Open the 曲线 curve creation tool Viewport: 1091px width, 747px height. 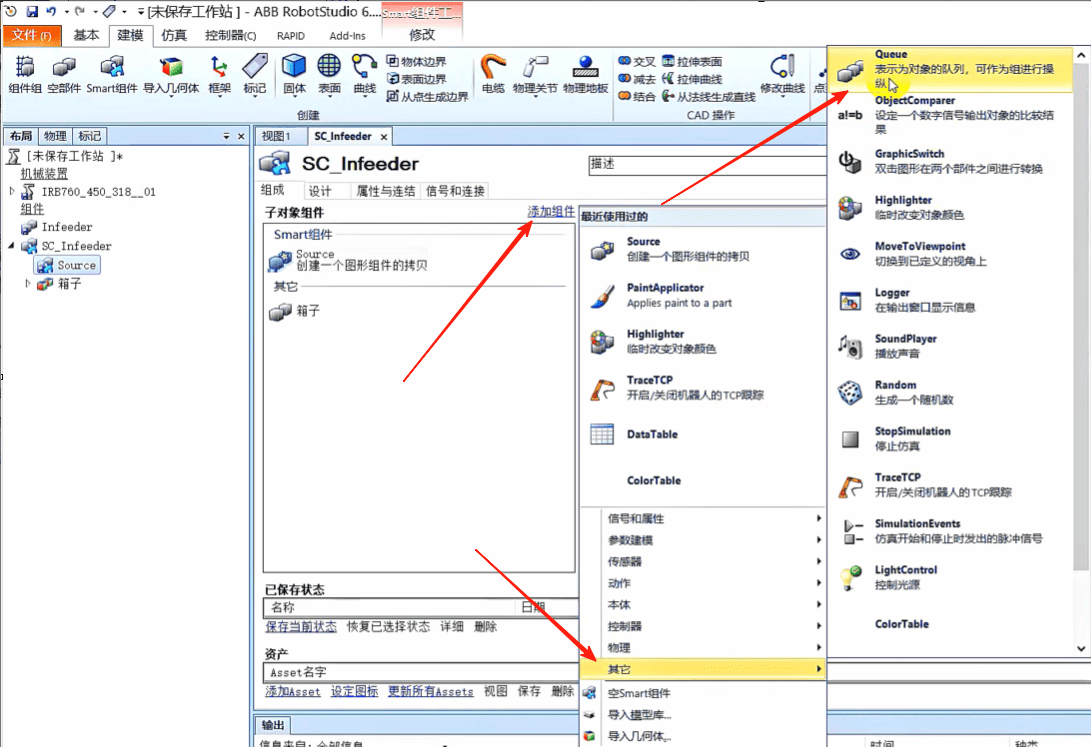[365, 74]
